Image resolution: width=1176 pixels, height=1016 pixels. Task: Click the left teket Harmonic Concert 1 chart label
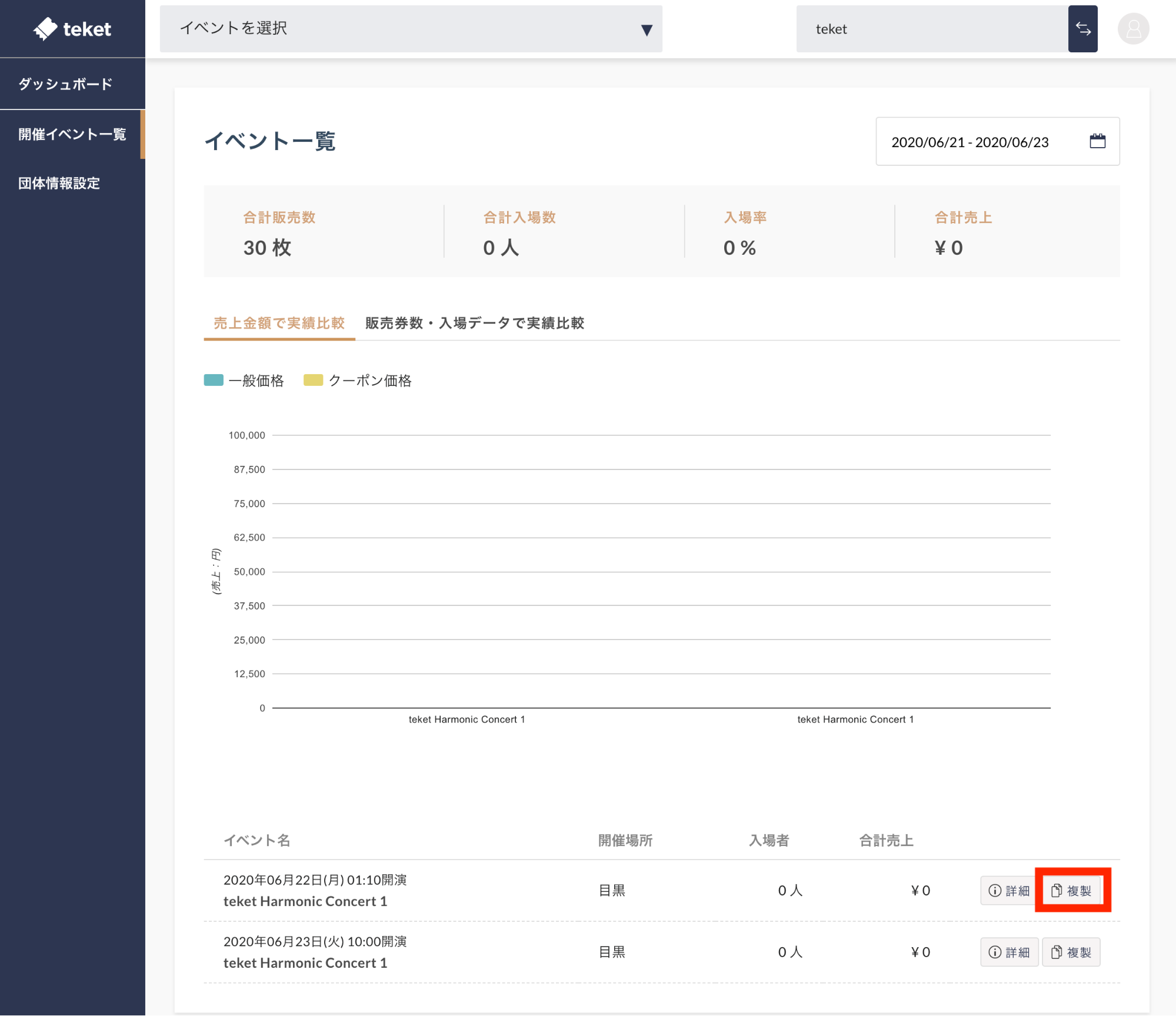[x=467, y=719]
